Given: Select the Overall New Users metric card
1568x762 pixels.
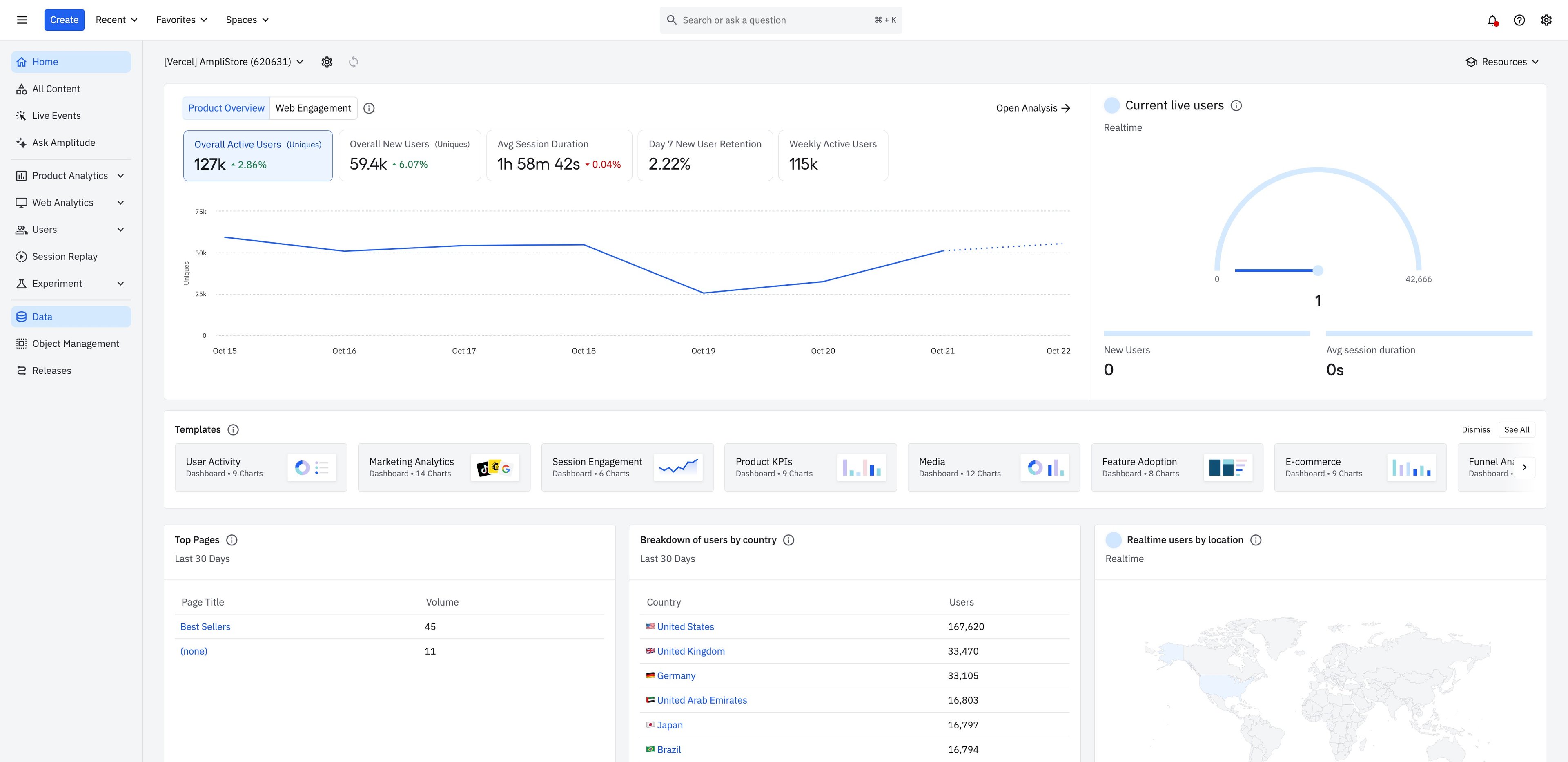Looking at the screenshot, I should click(x=409, y=155).
